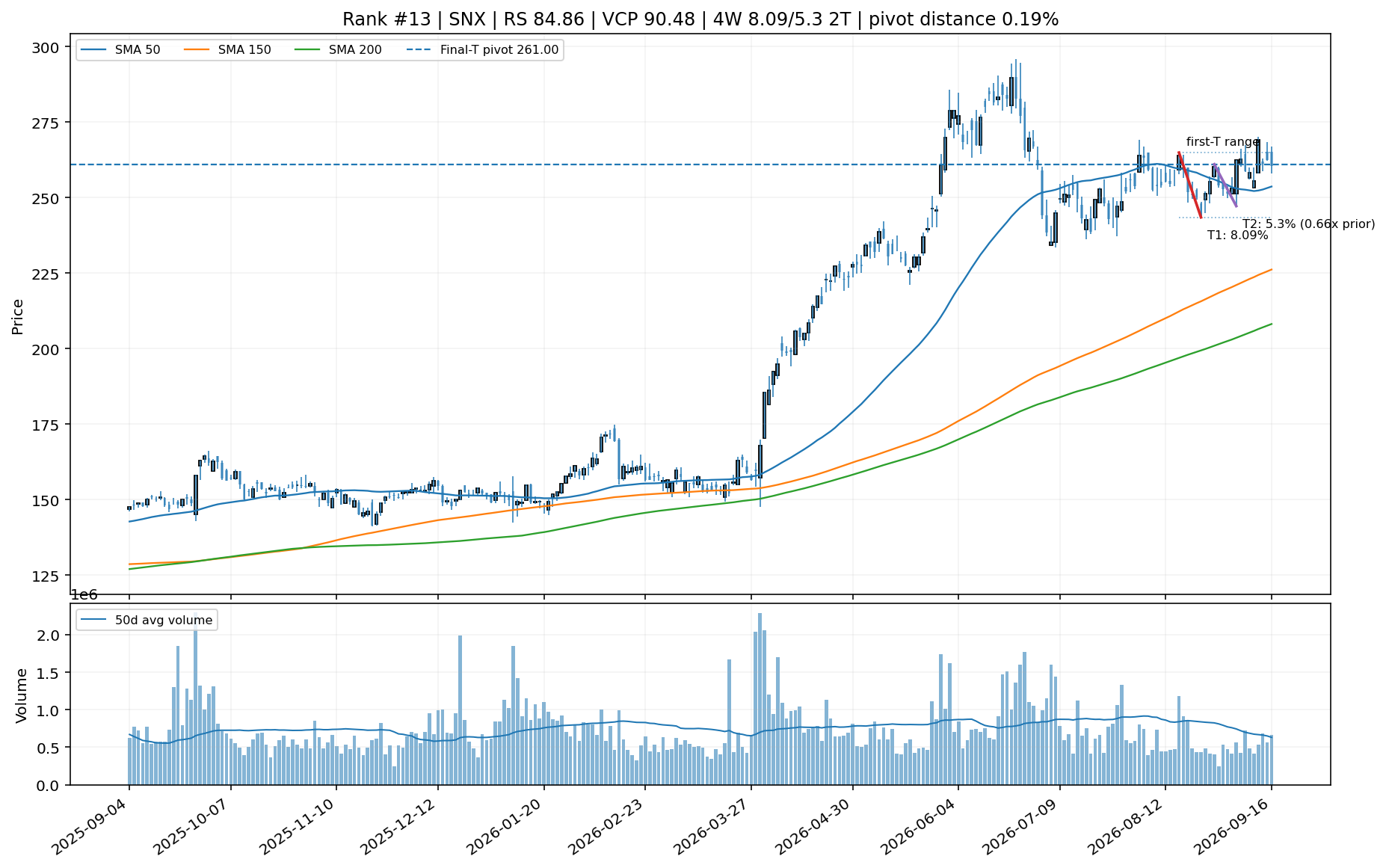Viewport: 1386px width, 868px height.
Task: Click the 275 price tick label
Action: pyautogui.click(x=47, y=123)
